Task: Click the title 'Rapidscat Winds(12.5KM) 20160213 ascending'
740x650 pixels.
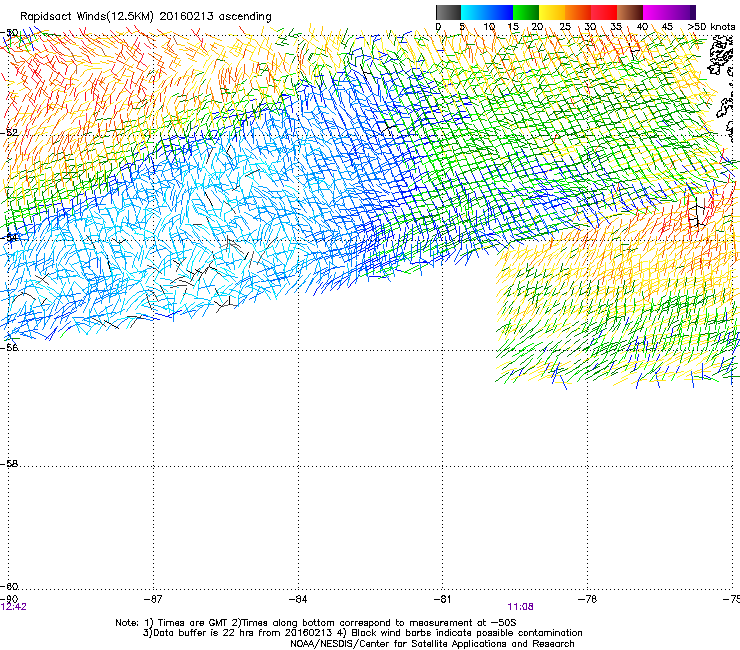Action: (x=146, y=17)
